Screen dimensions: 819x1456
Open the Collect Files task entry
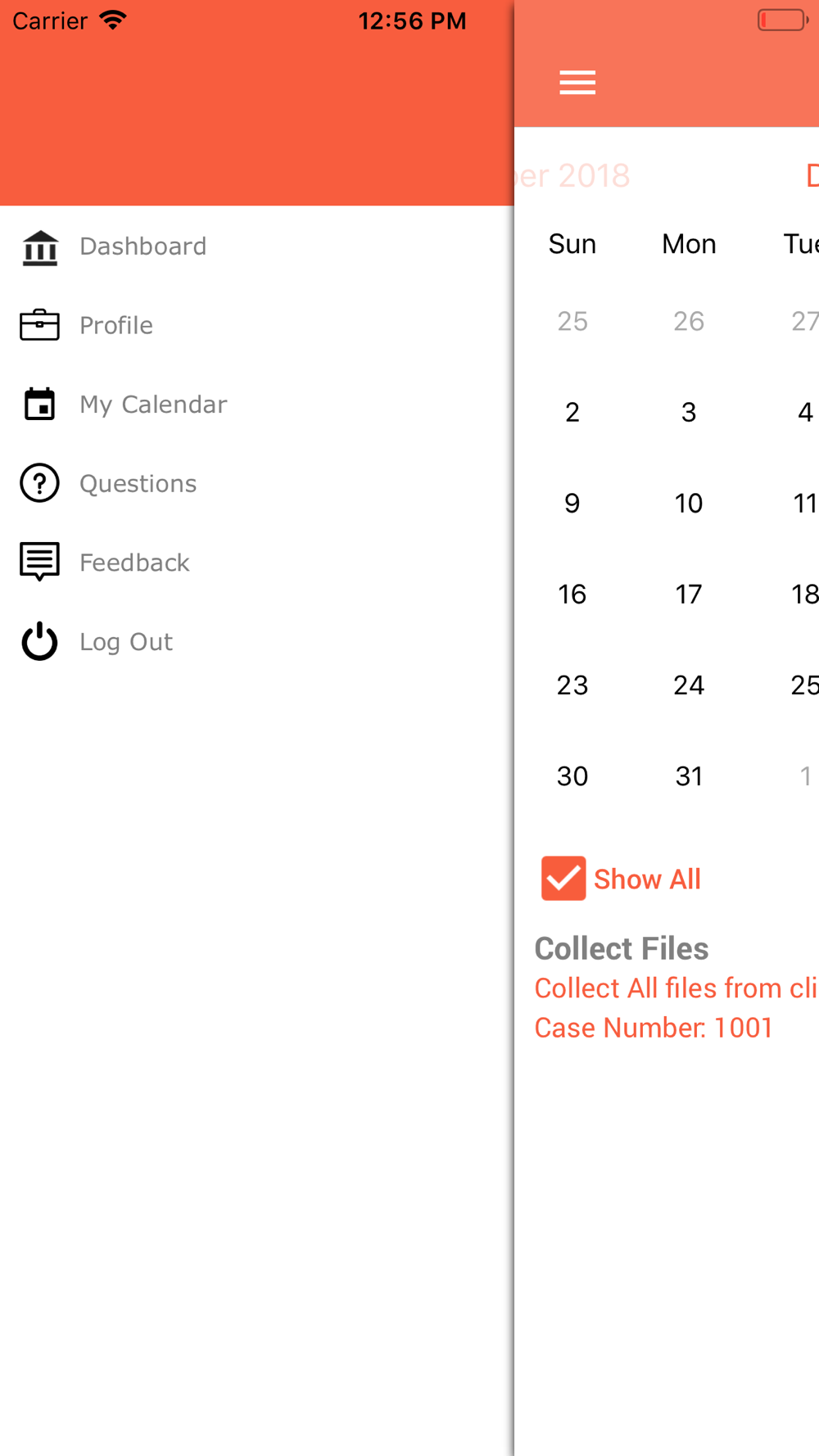pyautogui.click(x=622, y=948)
